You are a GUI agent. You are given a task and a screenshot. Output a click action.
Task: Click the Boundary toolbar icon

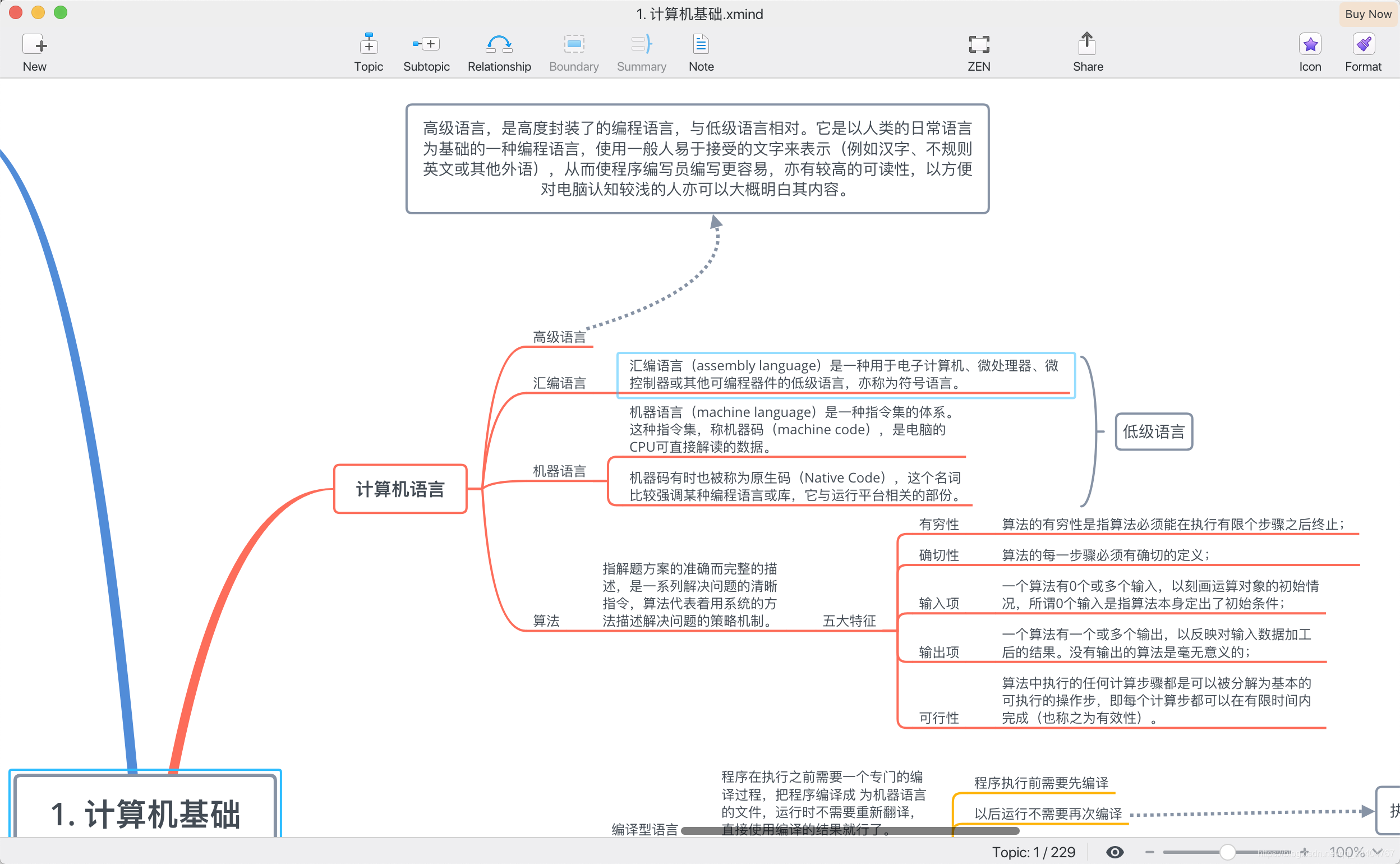573,44
